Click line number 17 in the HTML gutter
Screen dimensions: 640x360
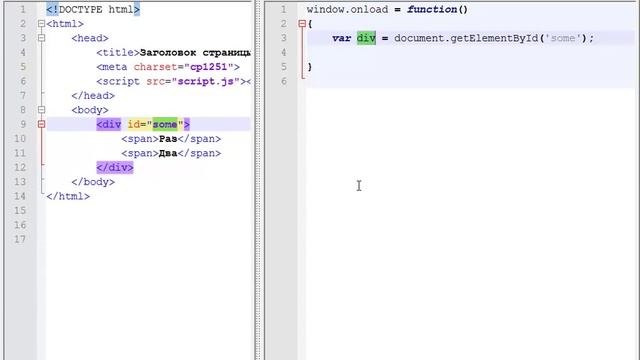click(20, 239)
